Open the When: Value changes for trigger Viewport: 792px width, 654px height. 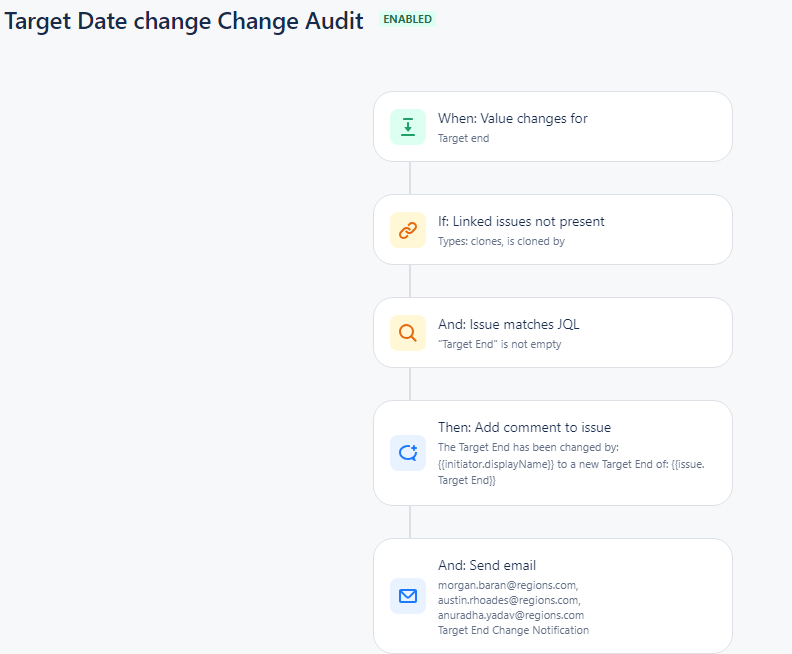(553, 127)
